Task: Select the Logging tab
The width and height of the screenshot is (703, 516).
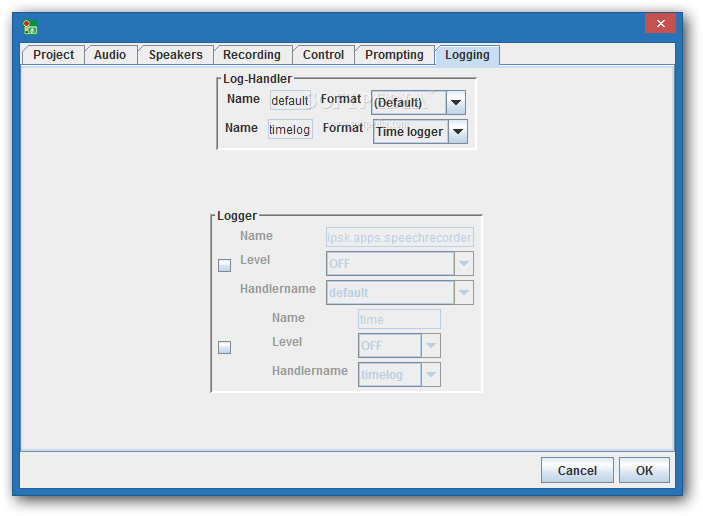Action: click(x=467, y=55)
